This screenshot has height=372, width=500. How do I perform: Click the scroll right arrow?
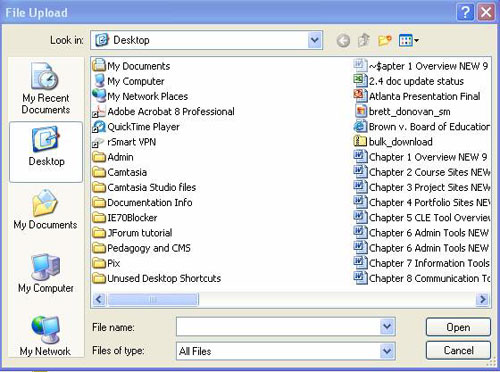click(x=483, y=299)
